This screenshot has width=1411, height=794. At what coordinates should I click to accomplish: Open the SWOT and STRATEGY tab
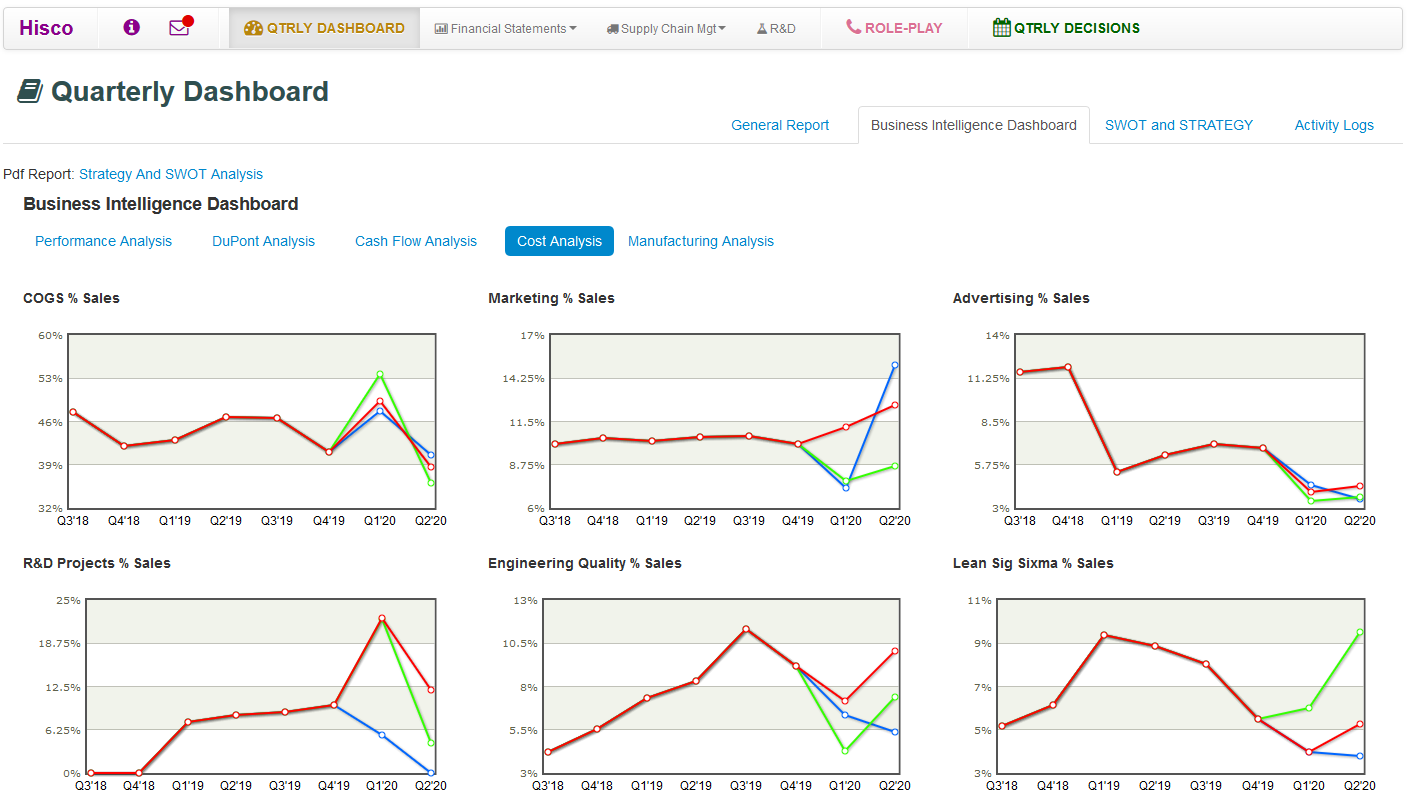pyautogui.click(x=1178, y=125)
